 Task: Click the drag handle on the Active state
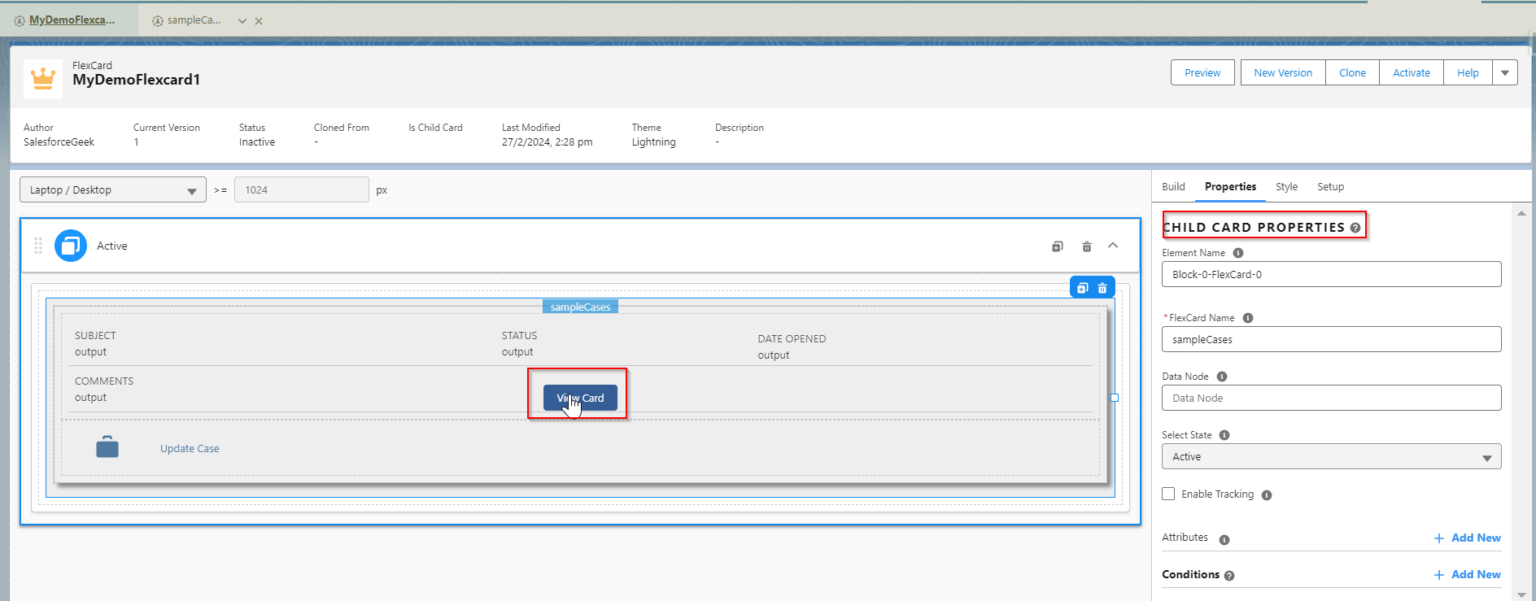click(x=38, y=245)
